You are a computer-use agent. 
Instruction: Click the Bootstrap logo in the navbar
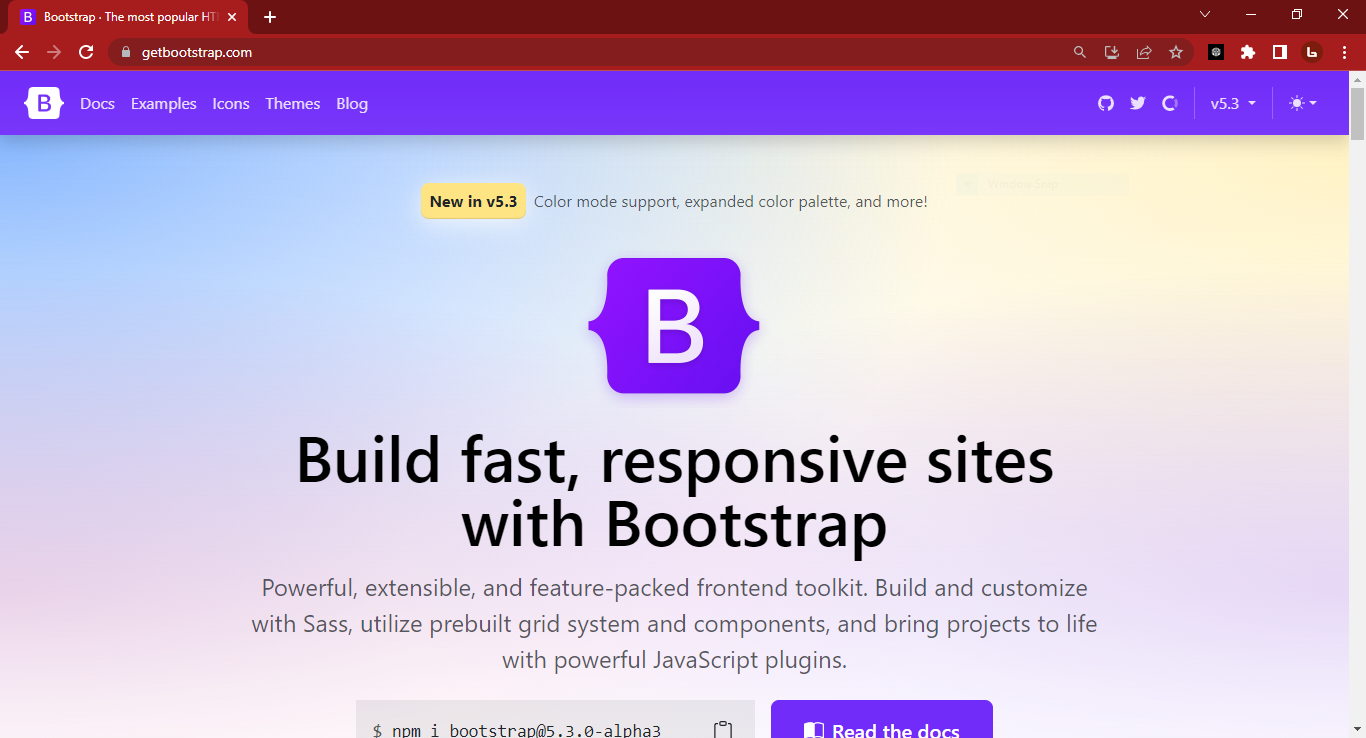[44, 103]
